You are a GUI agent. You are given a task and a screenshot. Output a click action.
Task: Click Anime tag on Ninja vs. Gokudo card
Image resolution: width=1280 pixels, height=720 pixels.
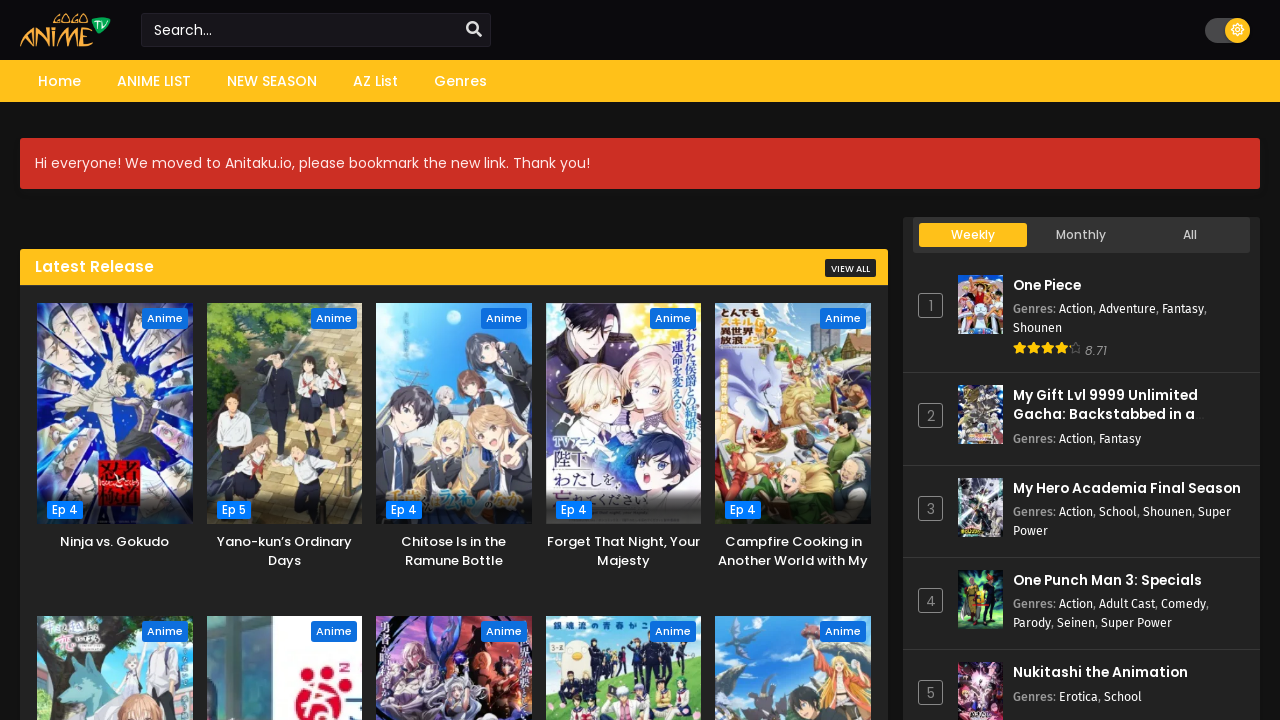pyautogui.click(x=165, y=318)
